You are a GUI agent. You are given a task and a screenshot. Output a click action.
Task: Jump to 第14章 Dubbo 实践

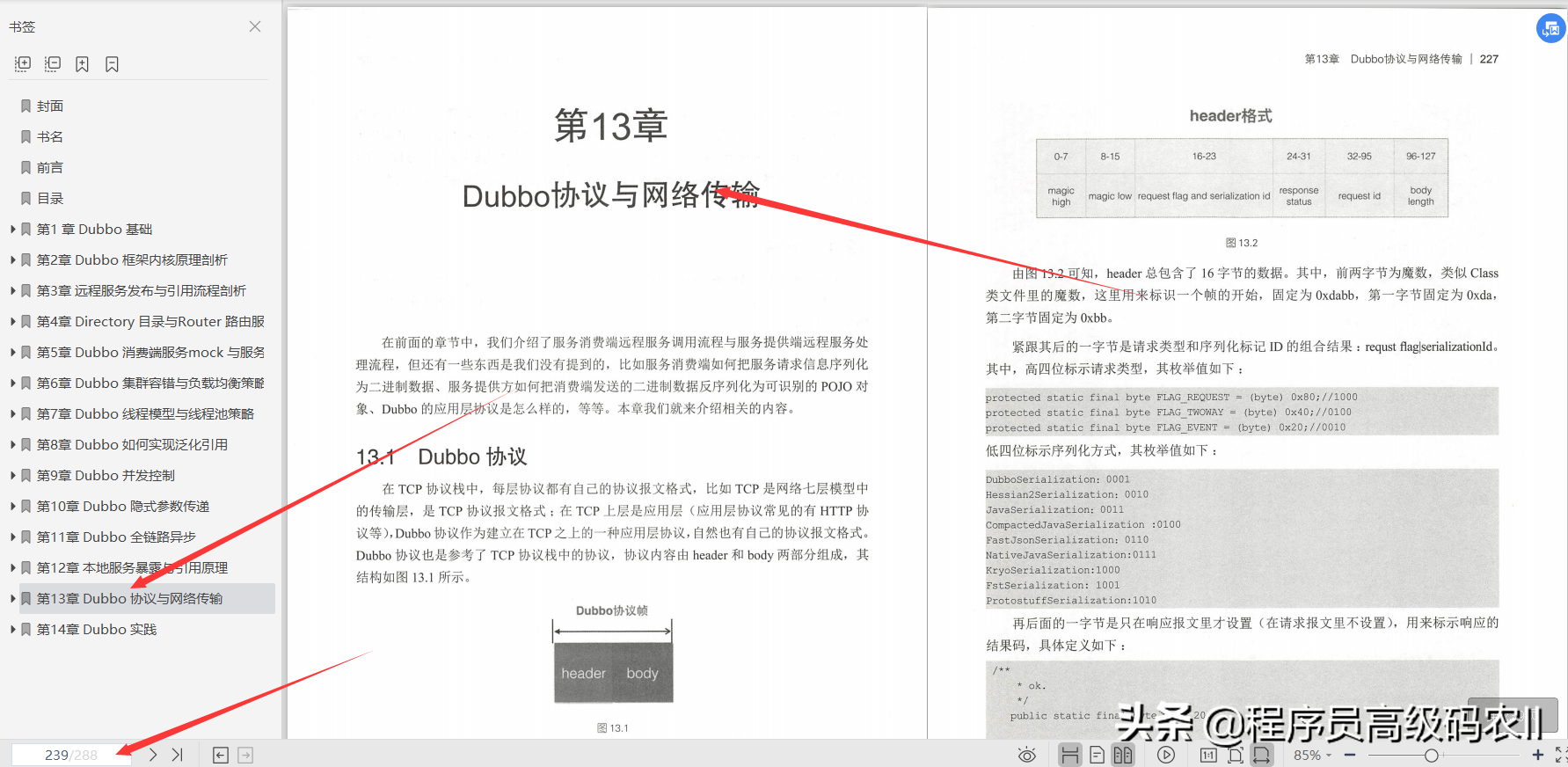tap(97, 629)
